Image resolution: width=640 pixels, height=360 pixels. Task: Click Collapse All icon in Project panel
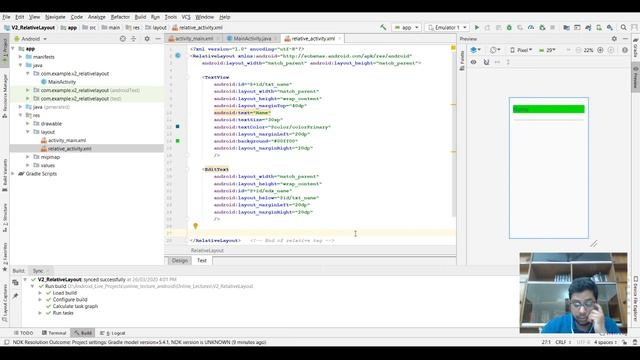pyautogui.click(x=133, y=39)
